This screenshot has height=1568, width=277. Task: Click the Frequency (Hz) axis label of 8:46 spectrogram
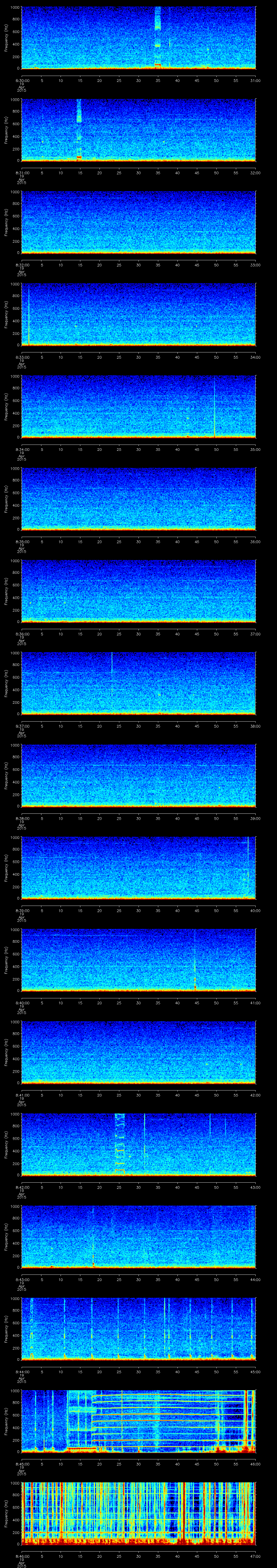6,1513
